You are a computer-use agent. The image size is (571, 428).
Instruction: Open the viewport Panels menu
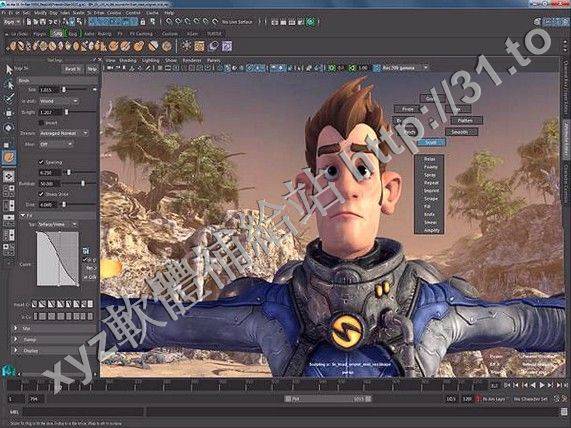(x=213, y=60)
